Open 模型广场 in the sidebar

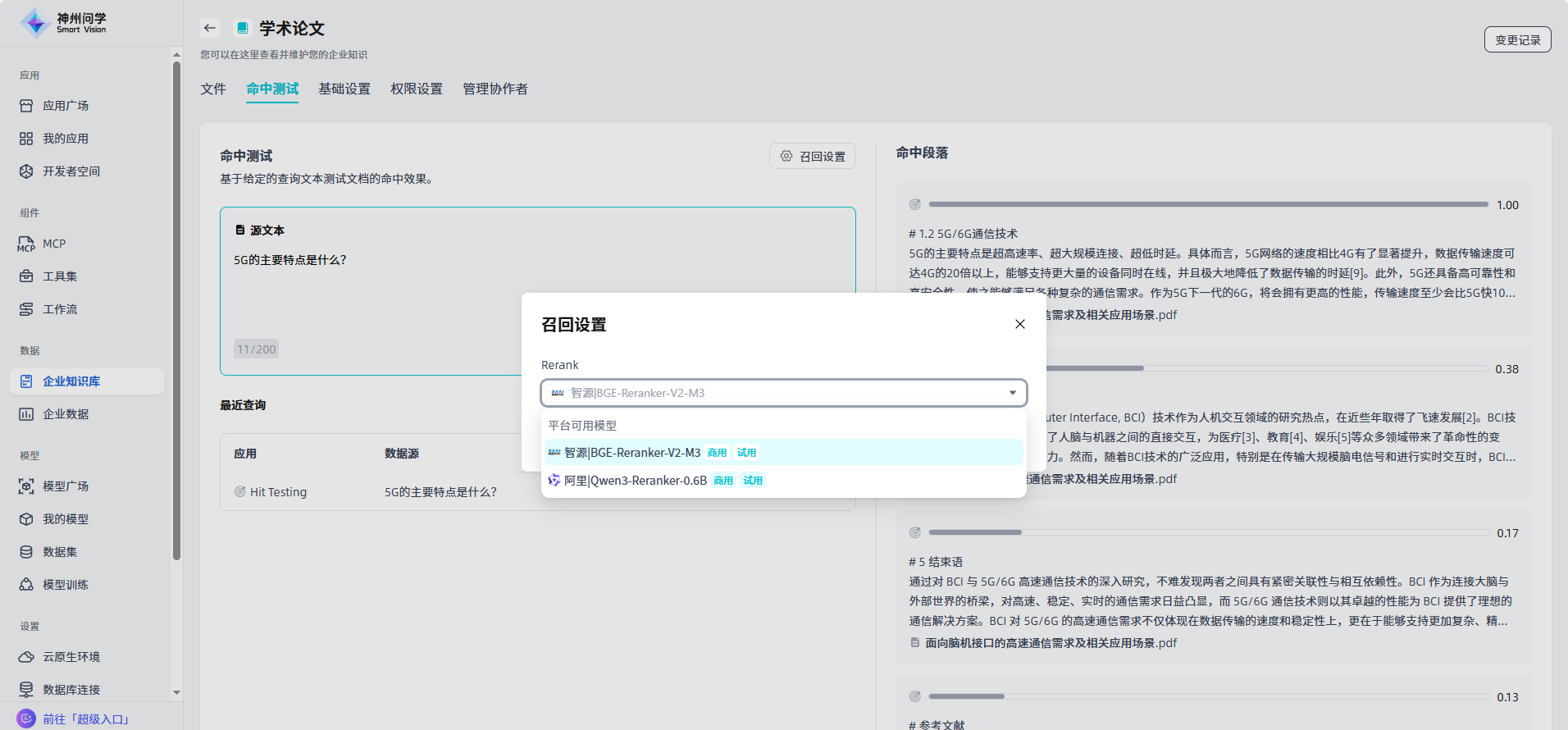(66, 486)
